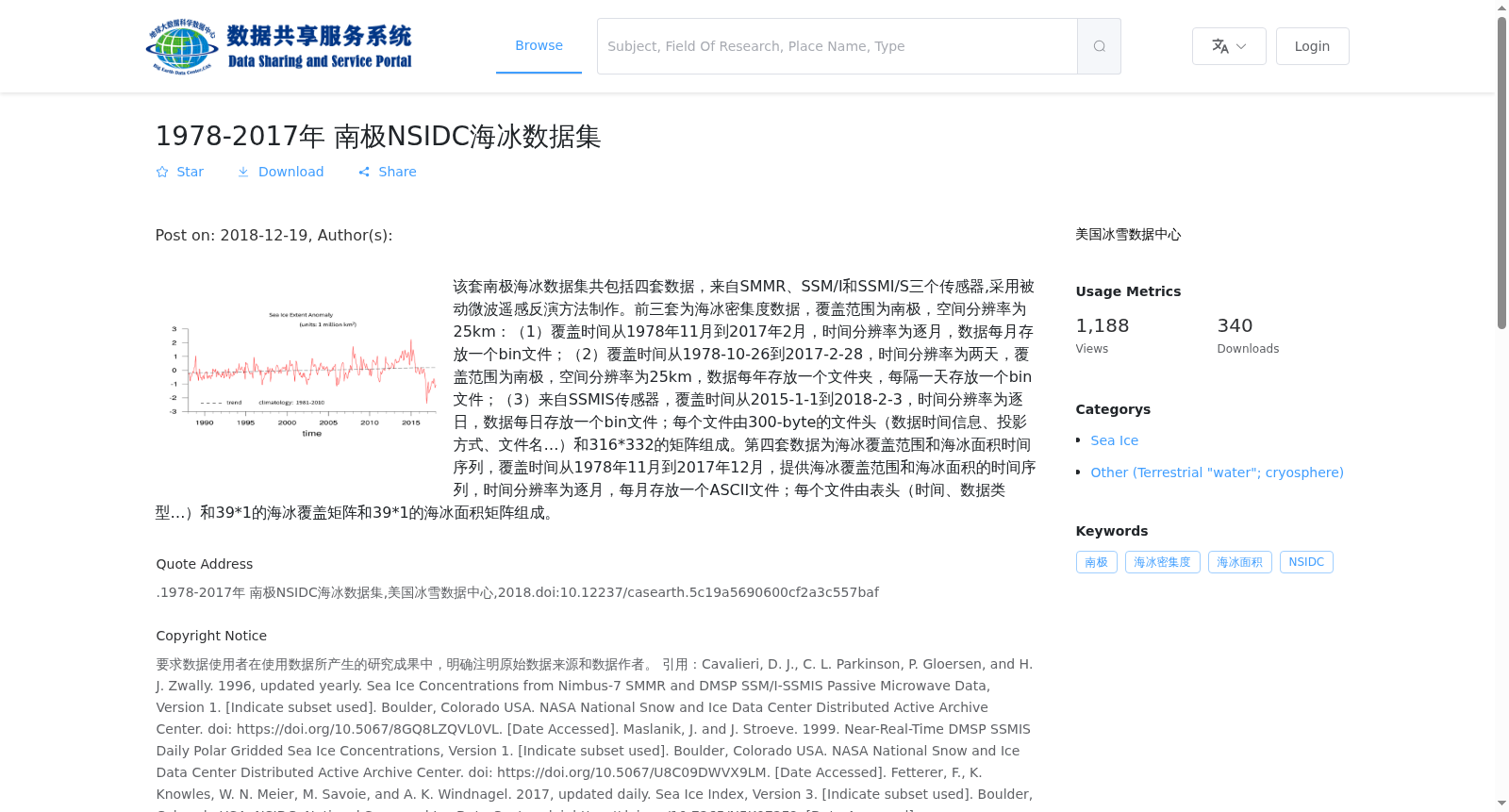Viewport: 1509px width, 812px height.
Task: Open the Sea Ice category link
Action: tap(1114, 440)
